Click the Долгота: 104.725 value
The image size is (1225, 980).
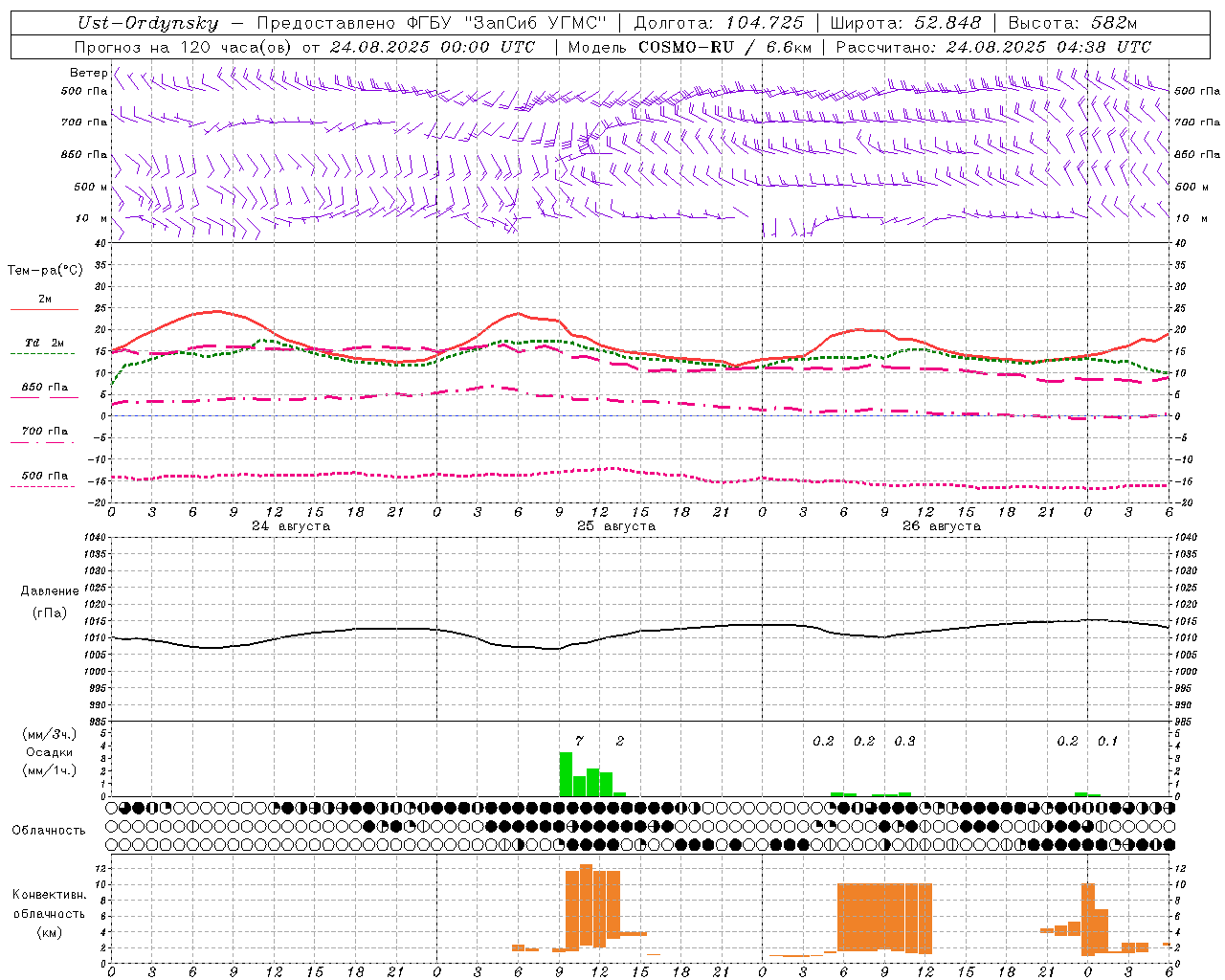coord(719,23)
